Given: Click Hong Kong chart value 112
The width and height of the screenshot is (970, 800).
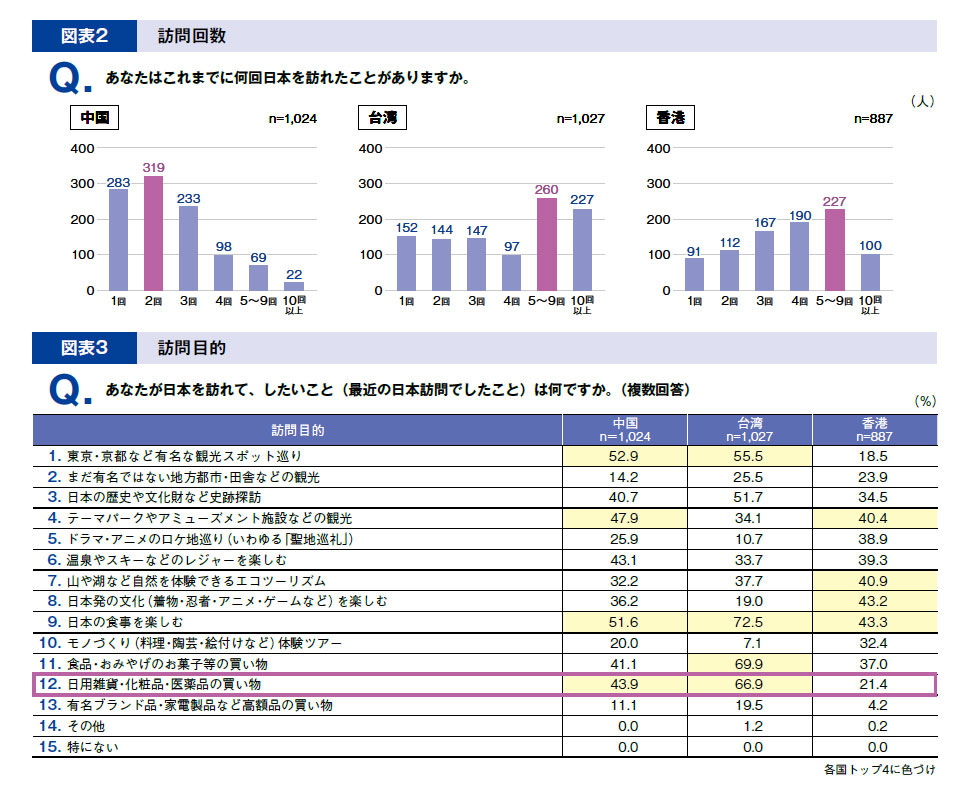Looking at the screenshot, I should 729,243.
